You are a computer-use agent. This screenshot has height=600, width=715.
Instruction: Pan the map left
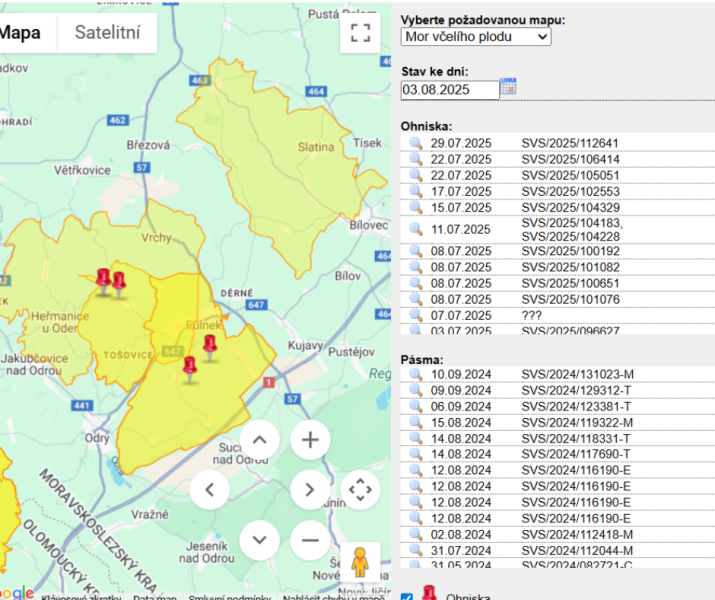click(x=209, y=490)
